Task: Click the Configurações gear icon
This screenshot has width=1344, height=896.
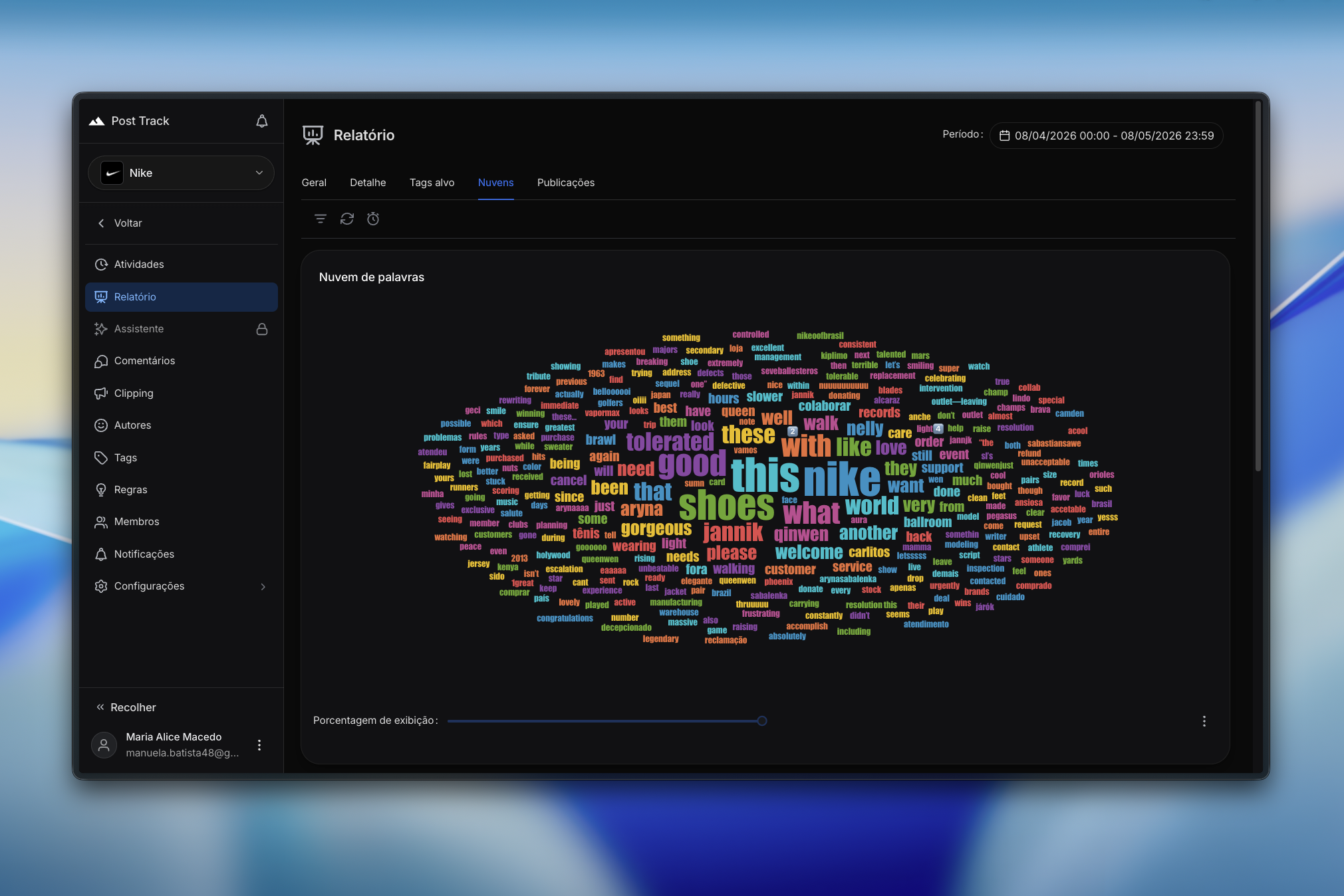Action: pyautogui.click(x=101, y=586)
